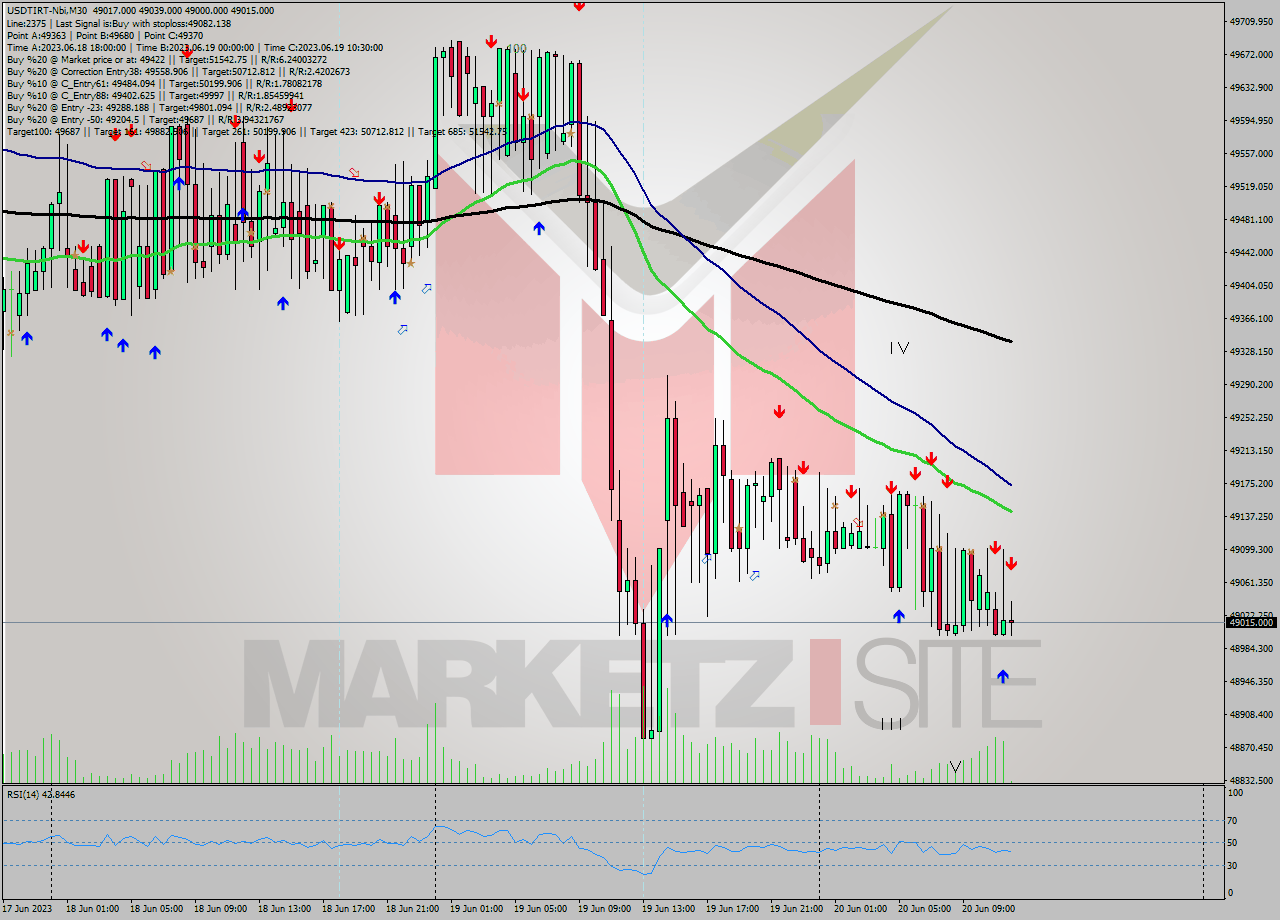1280x920 pixels.
Task: Click the 49061.350 price axis label
Action: click(x=1251, y=582)
